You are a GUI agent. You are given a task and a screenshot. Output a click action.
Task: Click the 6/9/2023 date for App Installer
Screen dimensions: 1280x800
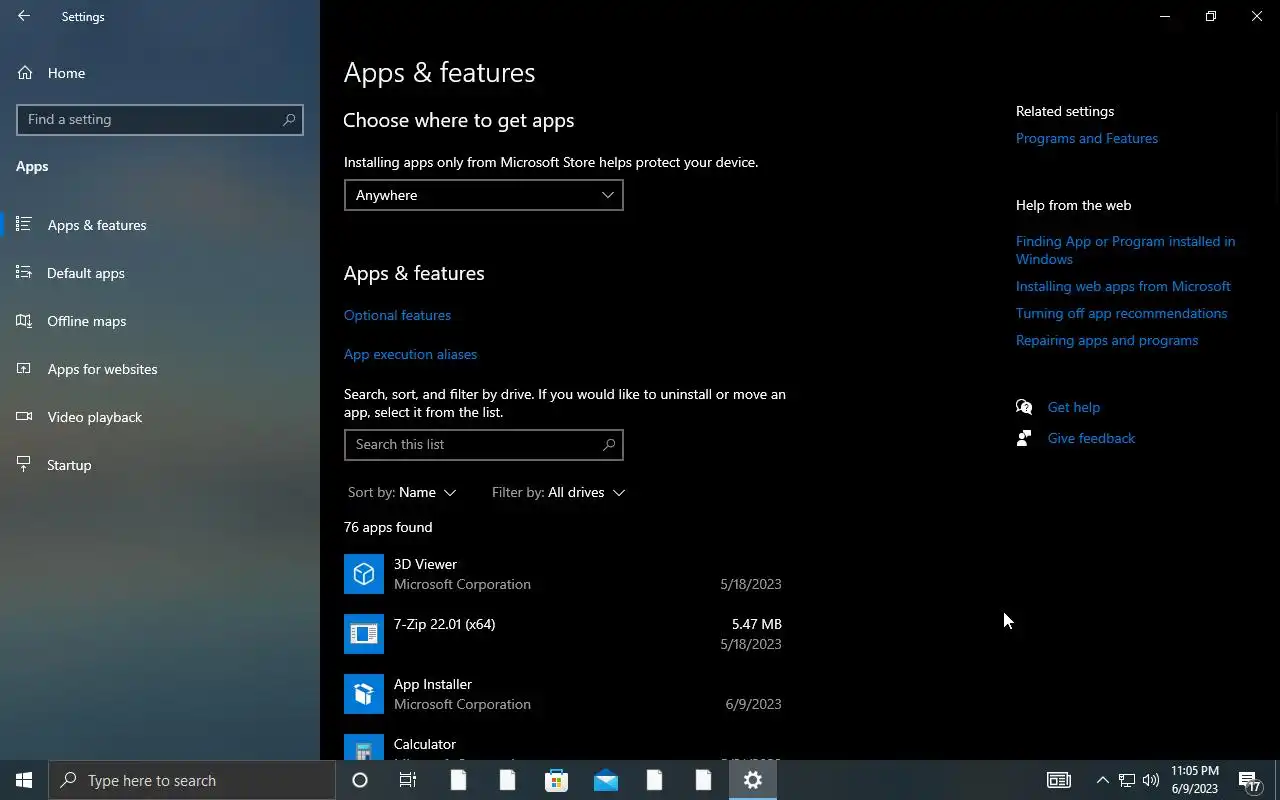(753, 704)
